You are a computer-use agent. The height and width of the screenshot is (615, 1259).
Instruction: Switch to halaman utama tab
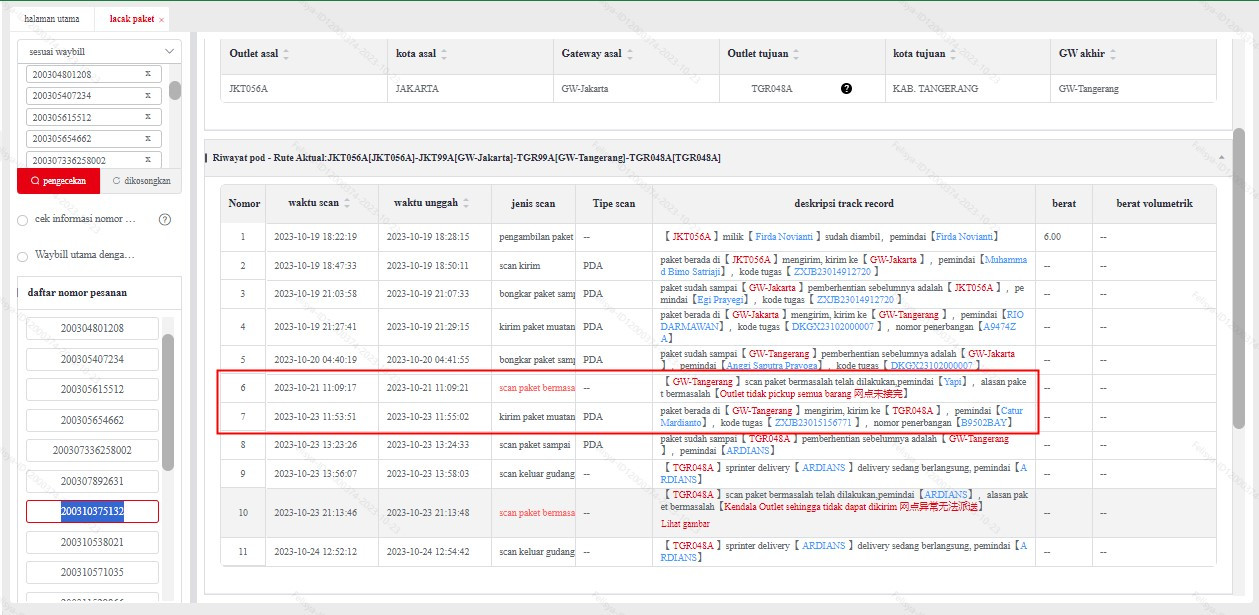[x=51, y=19]
